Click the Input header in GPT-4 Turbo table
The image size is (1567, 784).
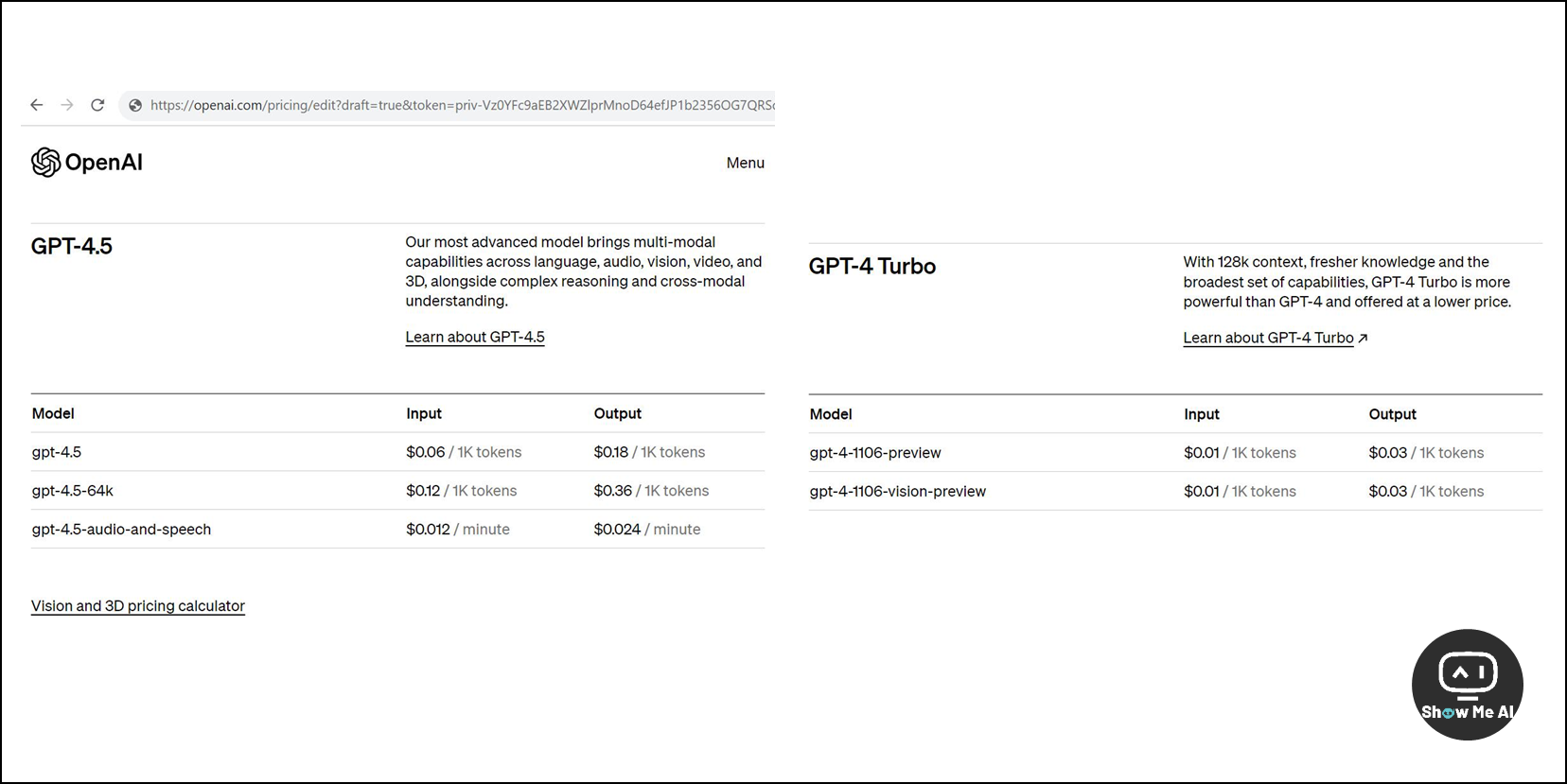(1202, 414)
